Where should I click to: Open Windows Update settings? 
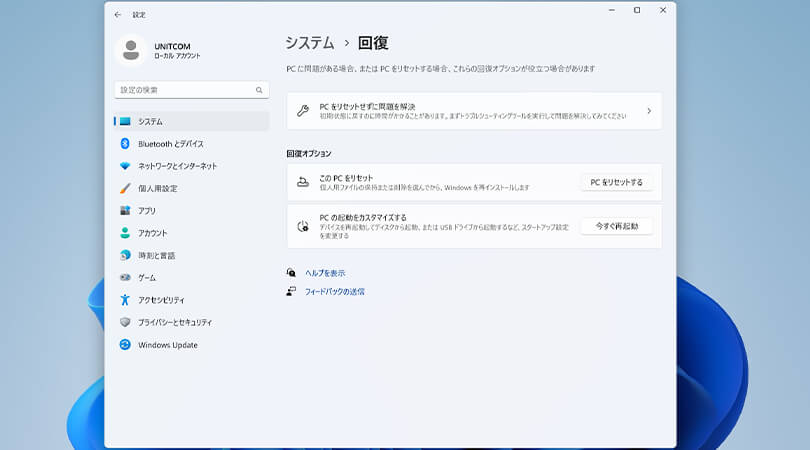click(x=192, y=345)
